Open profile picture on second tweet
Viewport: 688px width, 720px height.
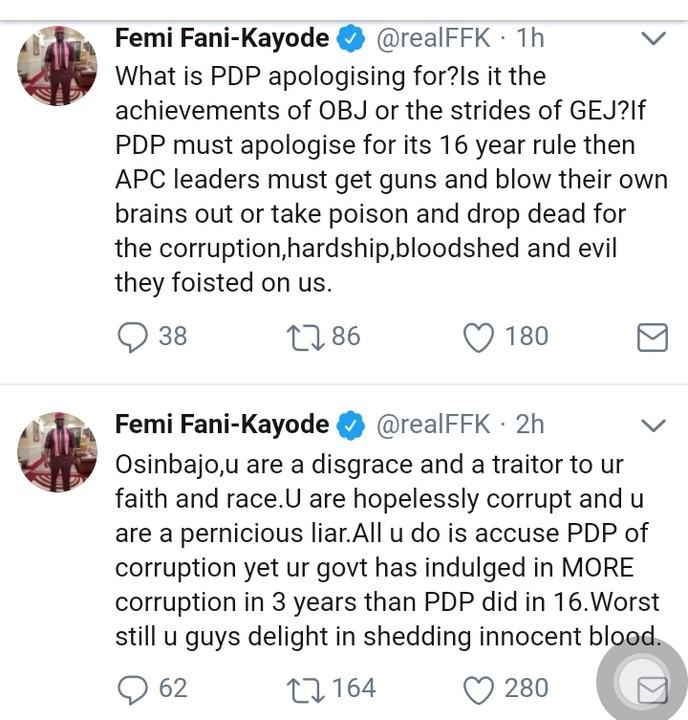pyautogui.click(x=58, y=451)
